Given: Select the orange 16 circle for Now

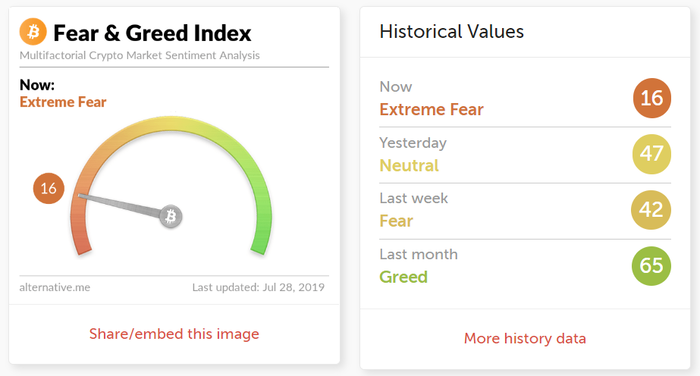Looking at the screenshot, I should (x=652, y=98).
